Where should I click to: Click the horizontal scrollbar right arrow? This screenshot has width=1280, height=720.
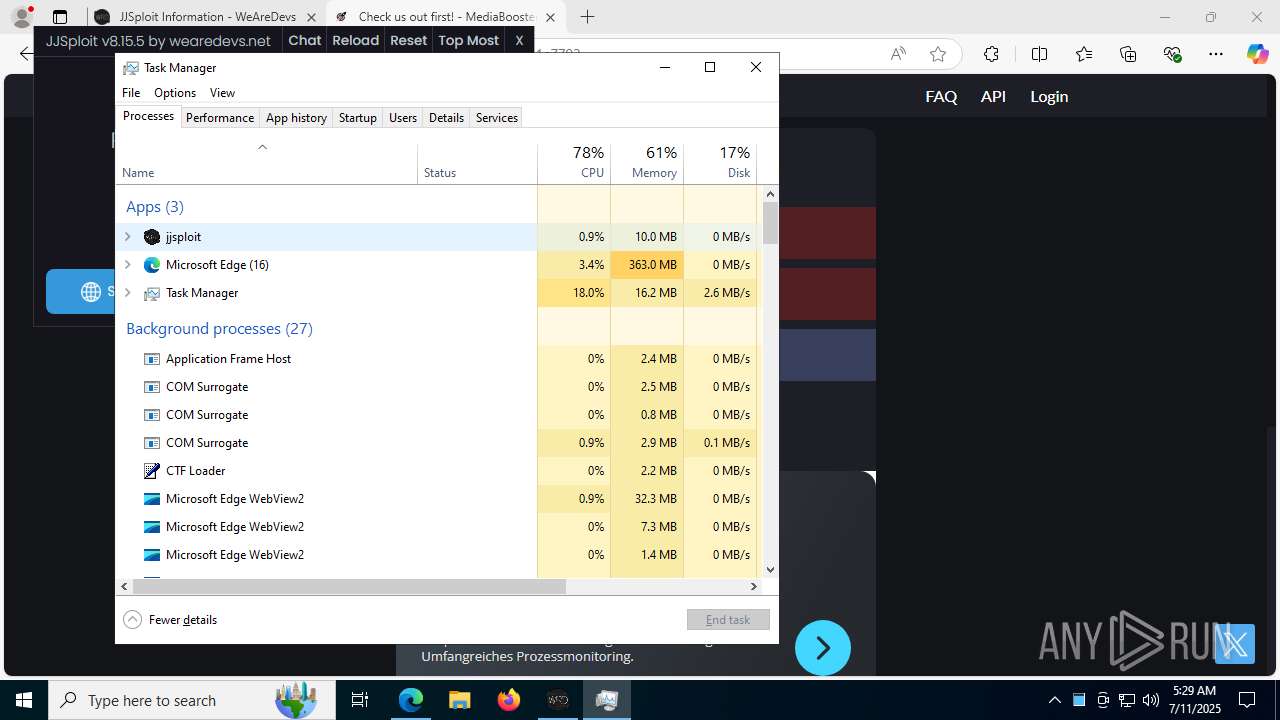coord(754,587)
